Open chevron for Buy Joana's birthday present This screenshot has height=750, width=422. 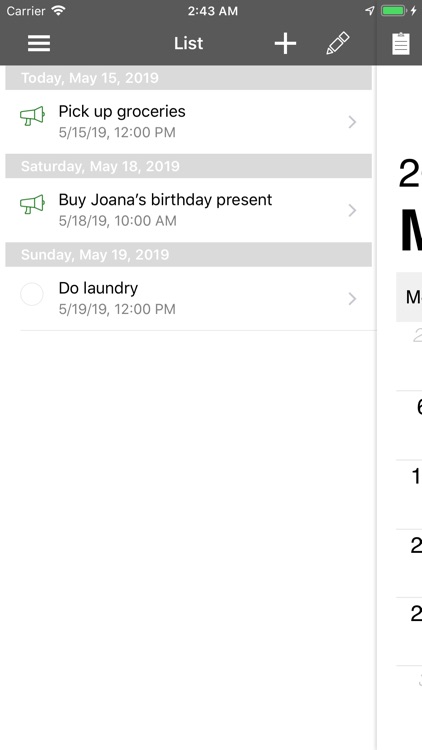point(353,210)
